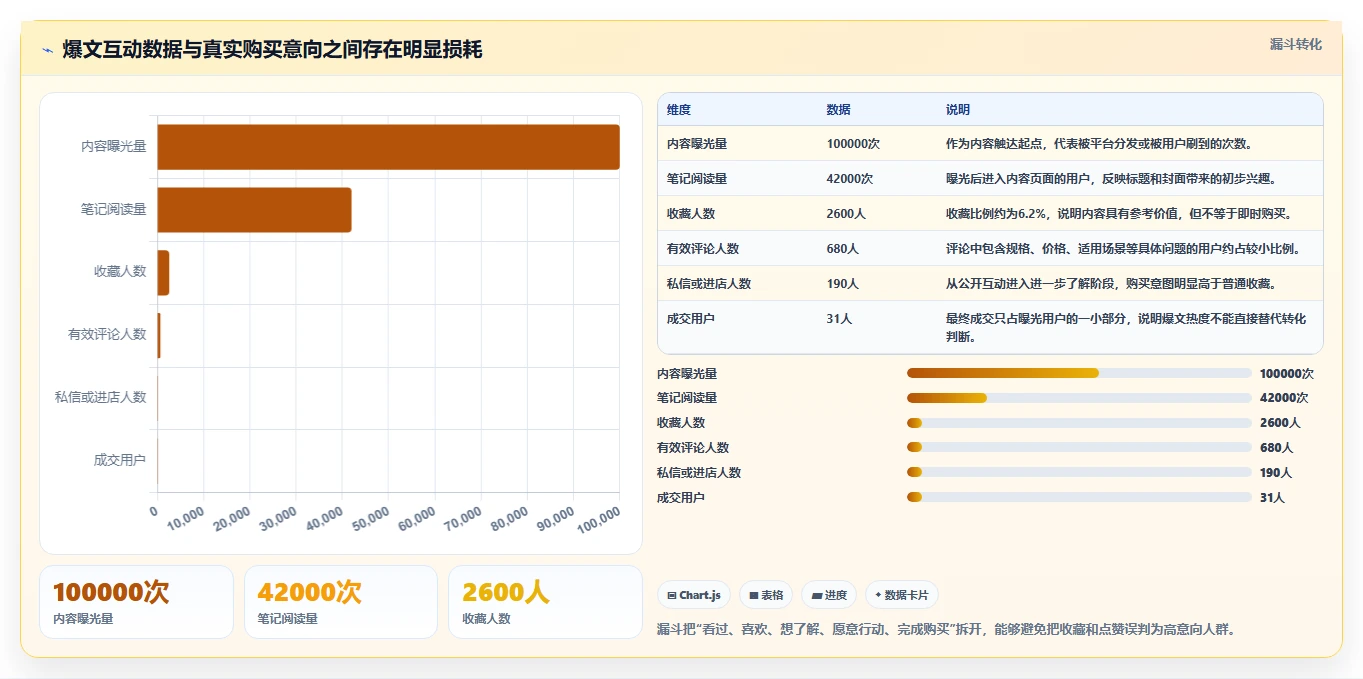Click the description starting 最终成交只占曝光用户

point(1126,328)
